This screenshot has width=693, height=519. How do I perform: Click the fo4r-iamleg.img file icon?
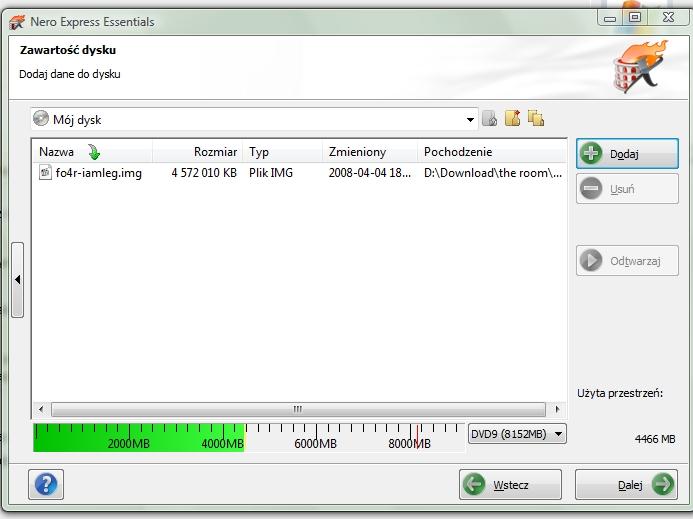pos(45,172)
